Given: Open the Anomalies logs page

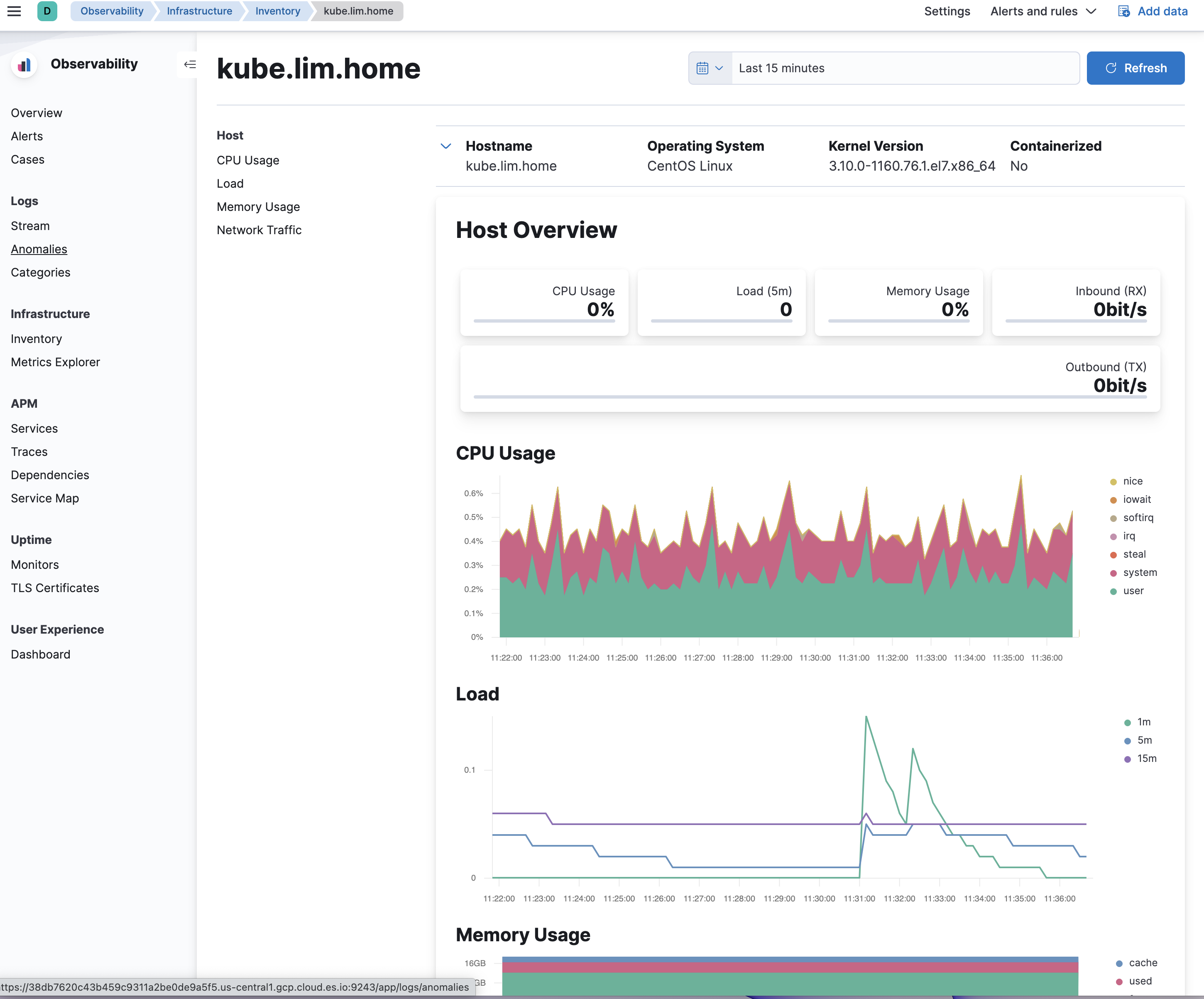Looking at the screenshot, I should click(39, 249).
